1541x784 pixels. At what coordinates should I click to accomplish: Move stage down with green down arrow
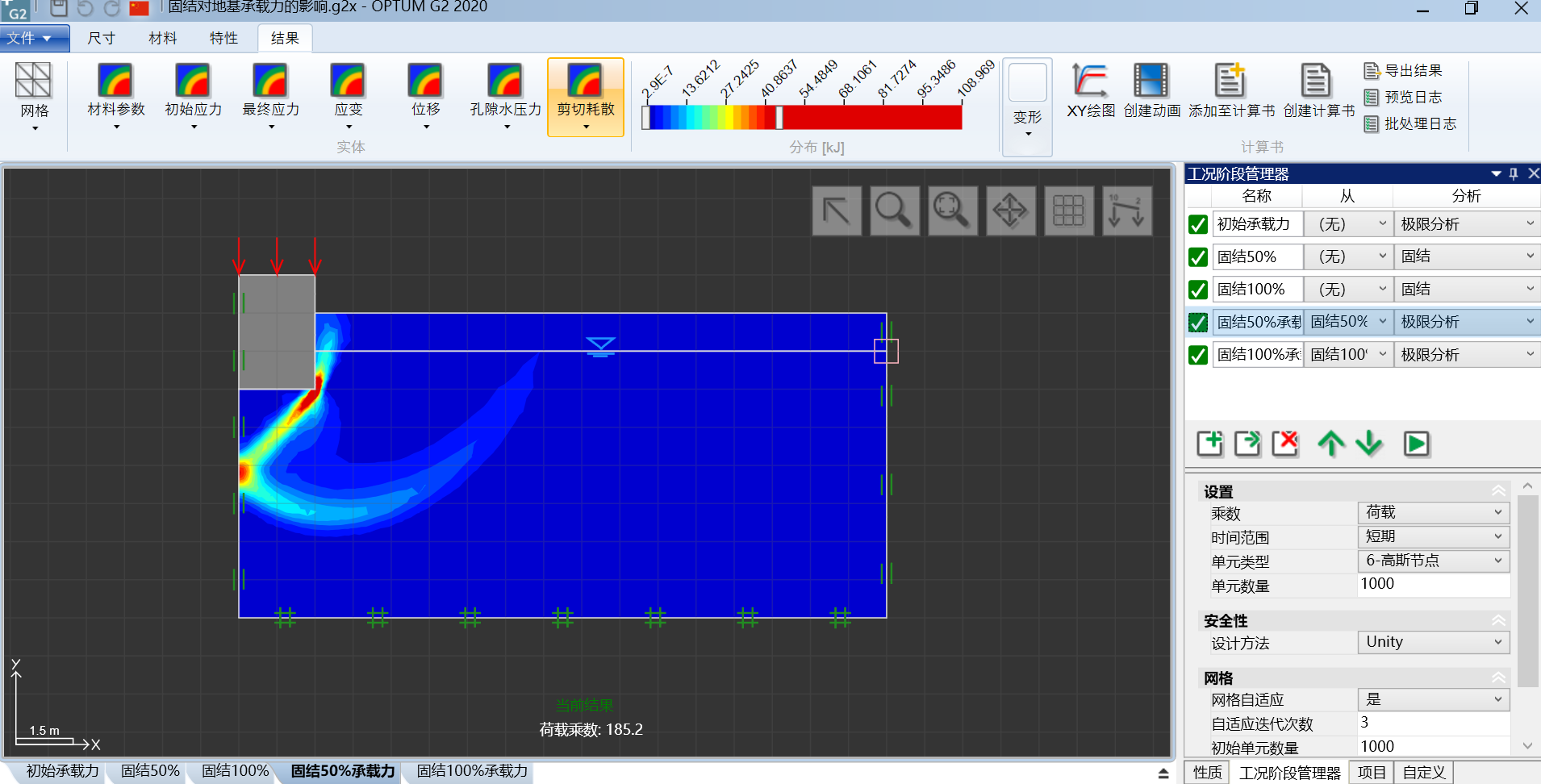click(1369, 444)
